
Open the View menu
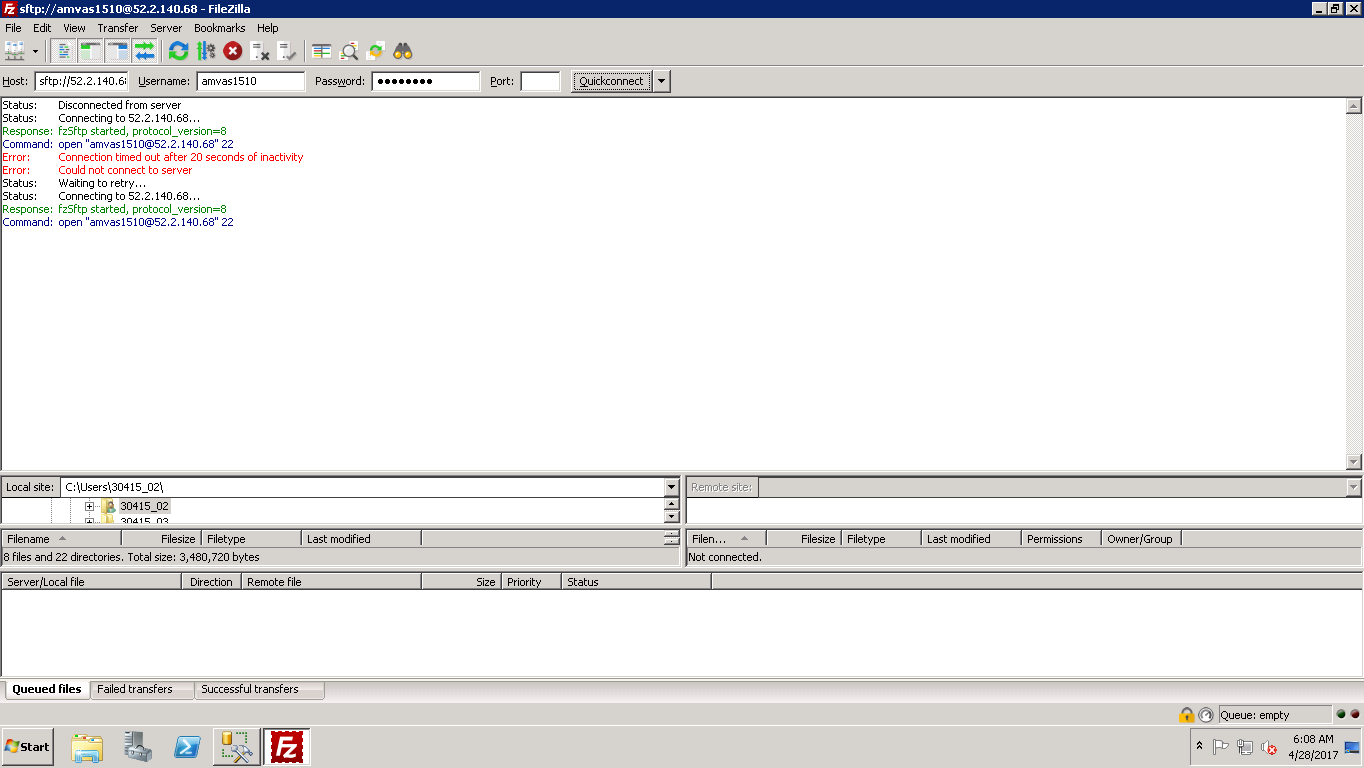74,28
